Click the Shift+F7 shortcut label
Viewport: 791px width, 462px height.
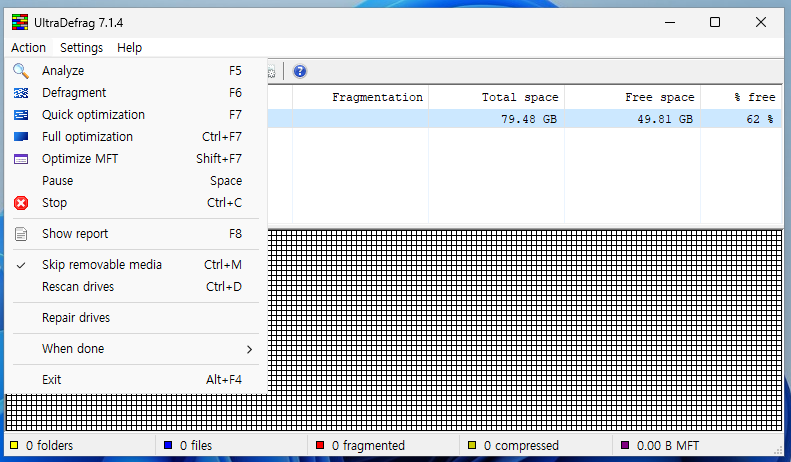219,159
